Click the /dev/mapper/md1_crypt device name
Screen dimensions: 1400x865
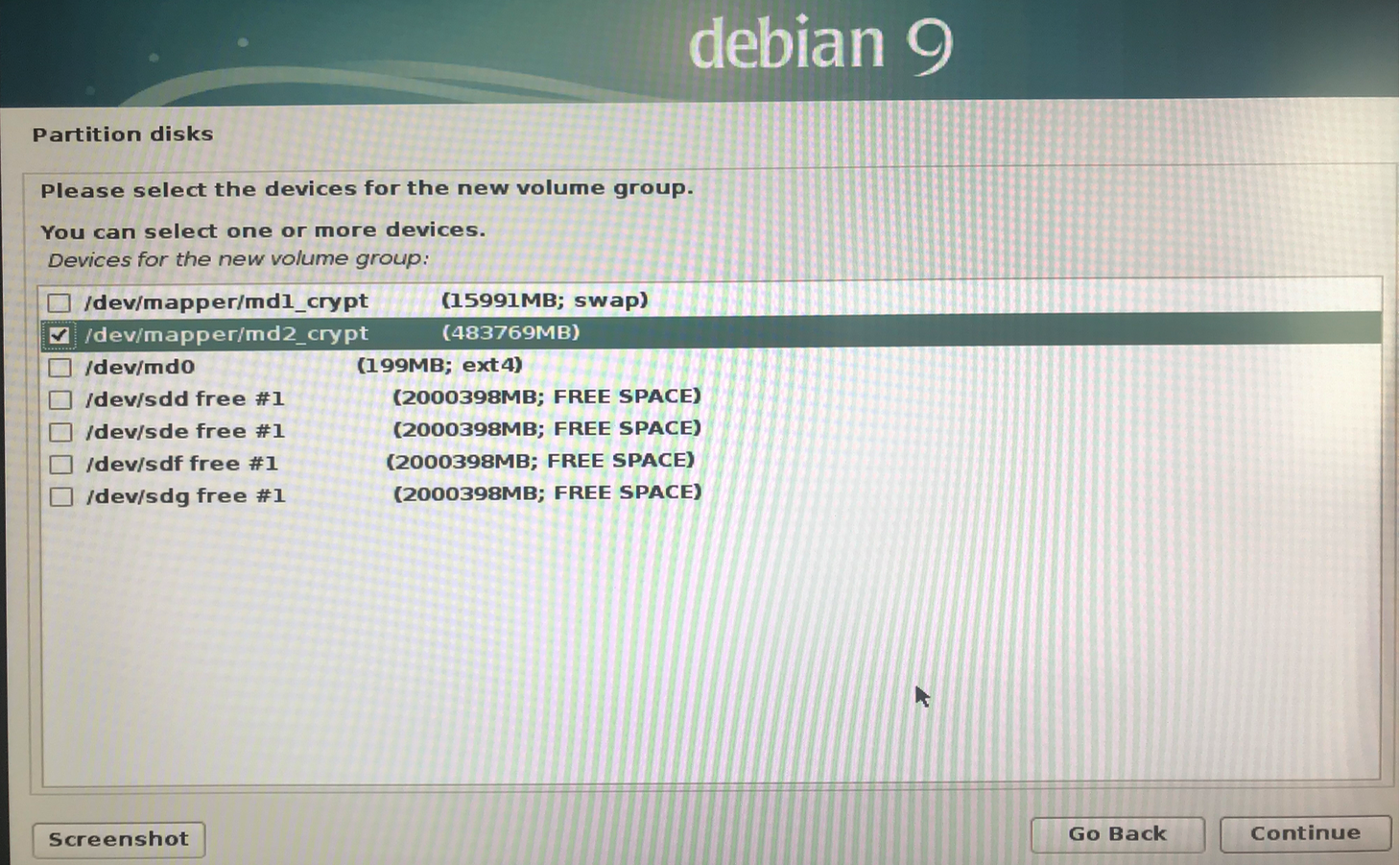tap(226, 301)
